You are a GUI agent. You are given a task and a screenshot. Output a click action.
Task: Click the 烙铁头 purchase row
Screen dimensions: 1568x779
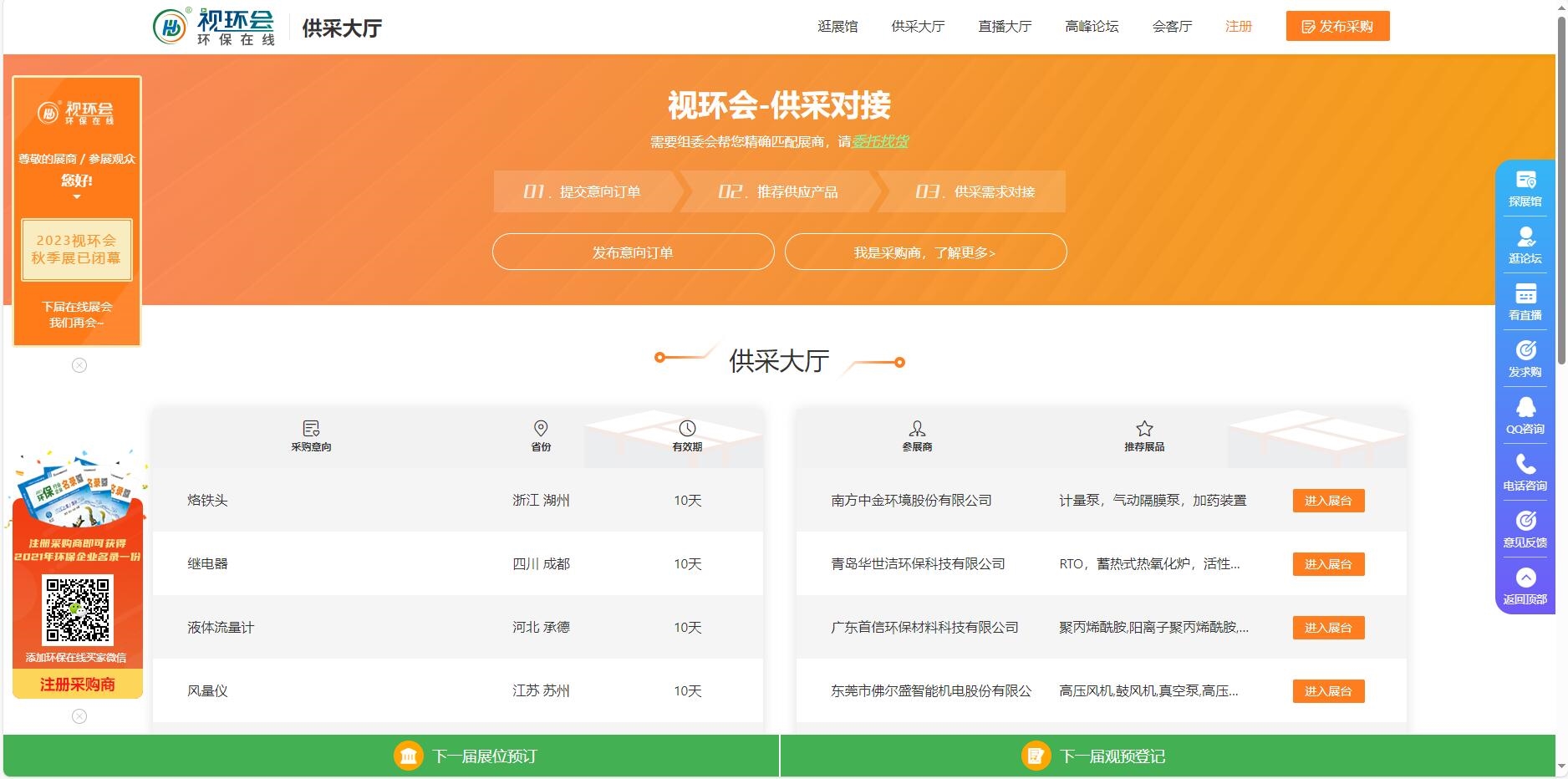click(458, 500)
